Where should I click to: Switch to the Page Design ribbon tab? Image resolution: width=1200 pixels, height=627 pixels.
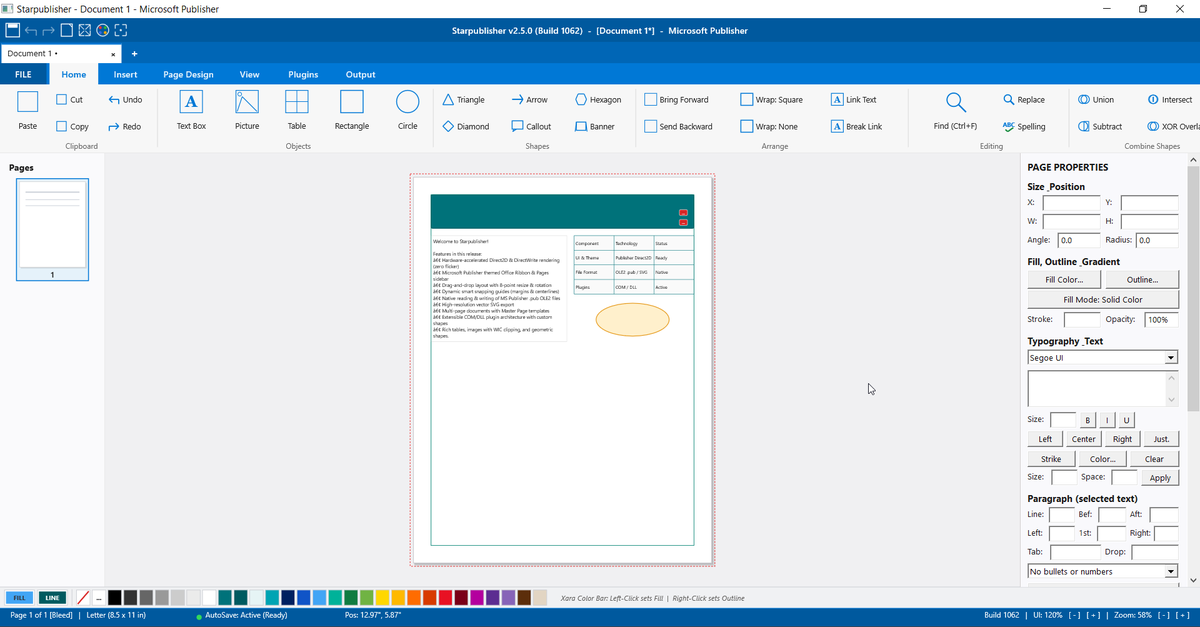coord(188,74)
